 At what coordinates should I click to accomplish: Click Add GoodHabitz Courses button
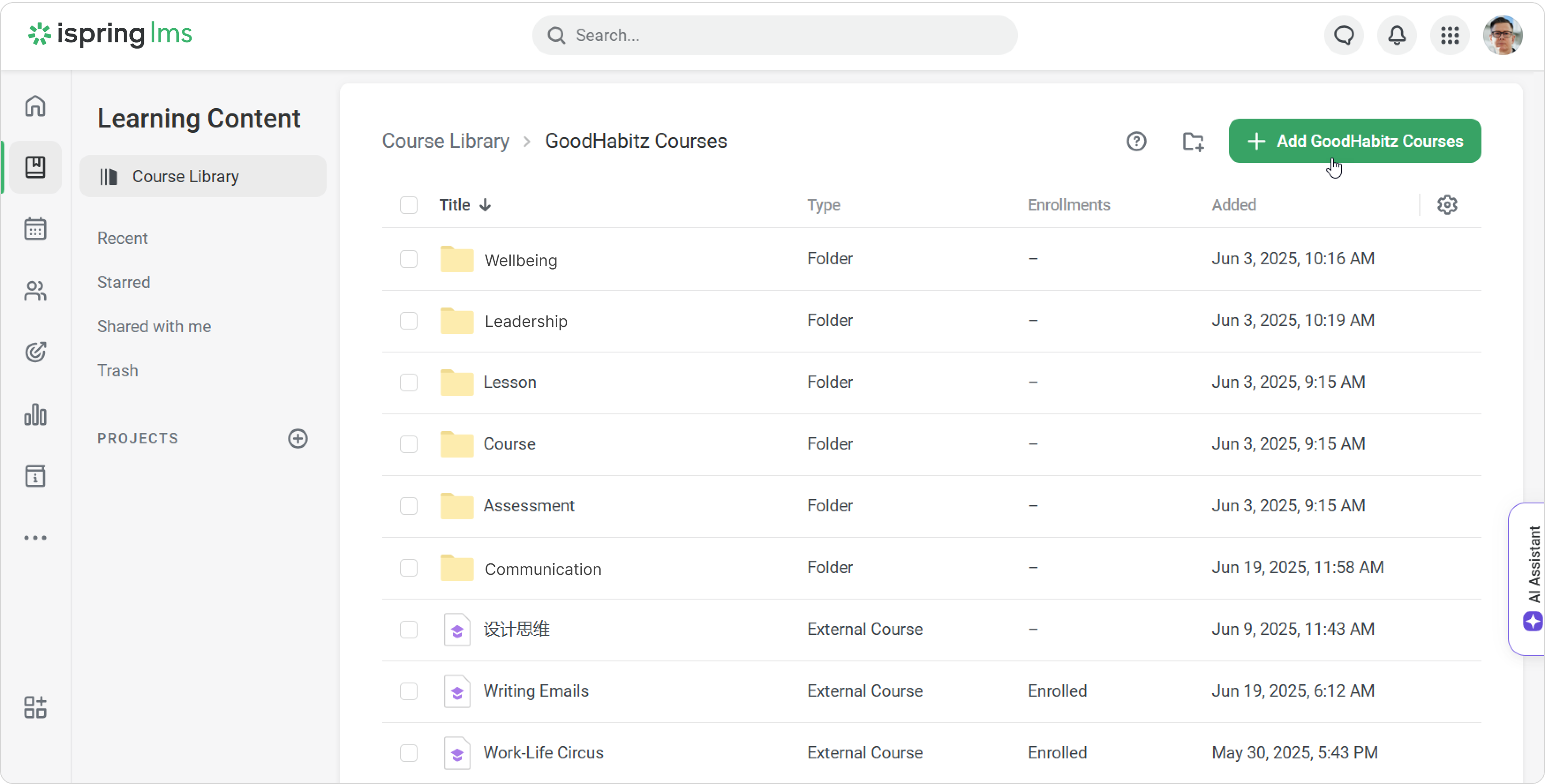(x=1354, y=142)
